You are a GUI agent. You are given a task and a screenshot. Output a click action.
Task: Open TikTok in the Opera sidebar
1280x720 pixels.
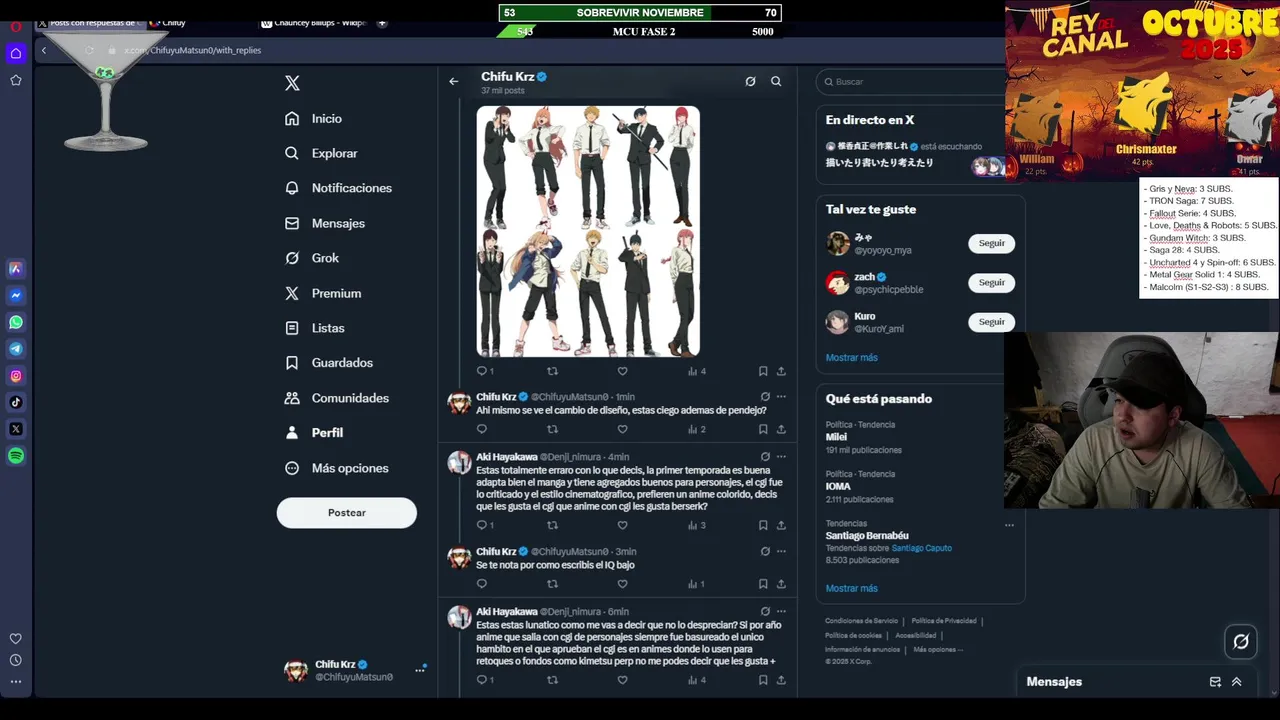(16, 402)
